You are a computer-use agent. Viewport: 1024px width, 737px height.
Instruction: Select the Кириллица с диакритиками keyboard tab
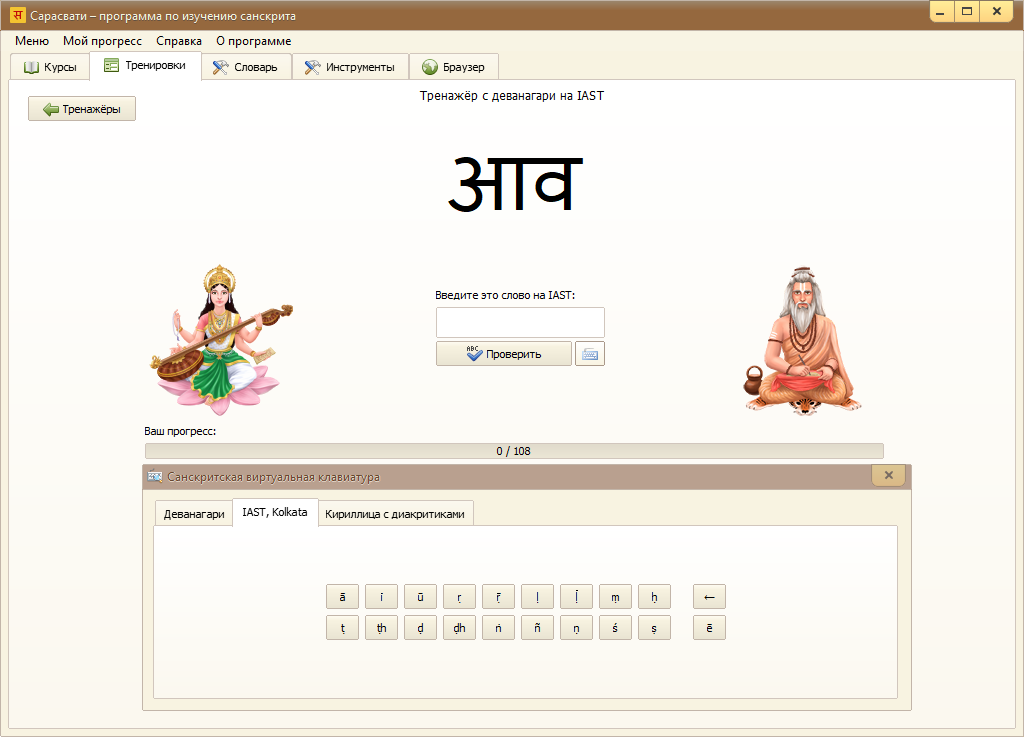(395, 514)
